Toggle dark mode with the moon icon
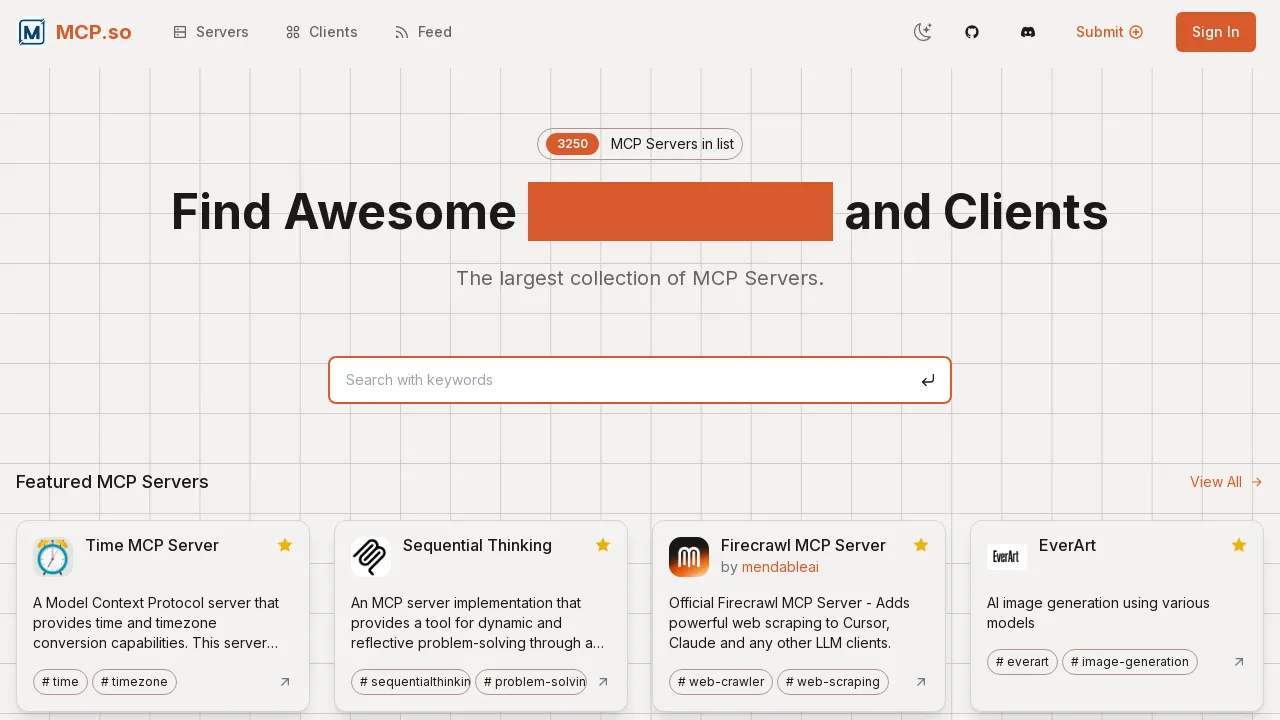This screenshot has width=1280, height=720. [922, 32]
